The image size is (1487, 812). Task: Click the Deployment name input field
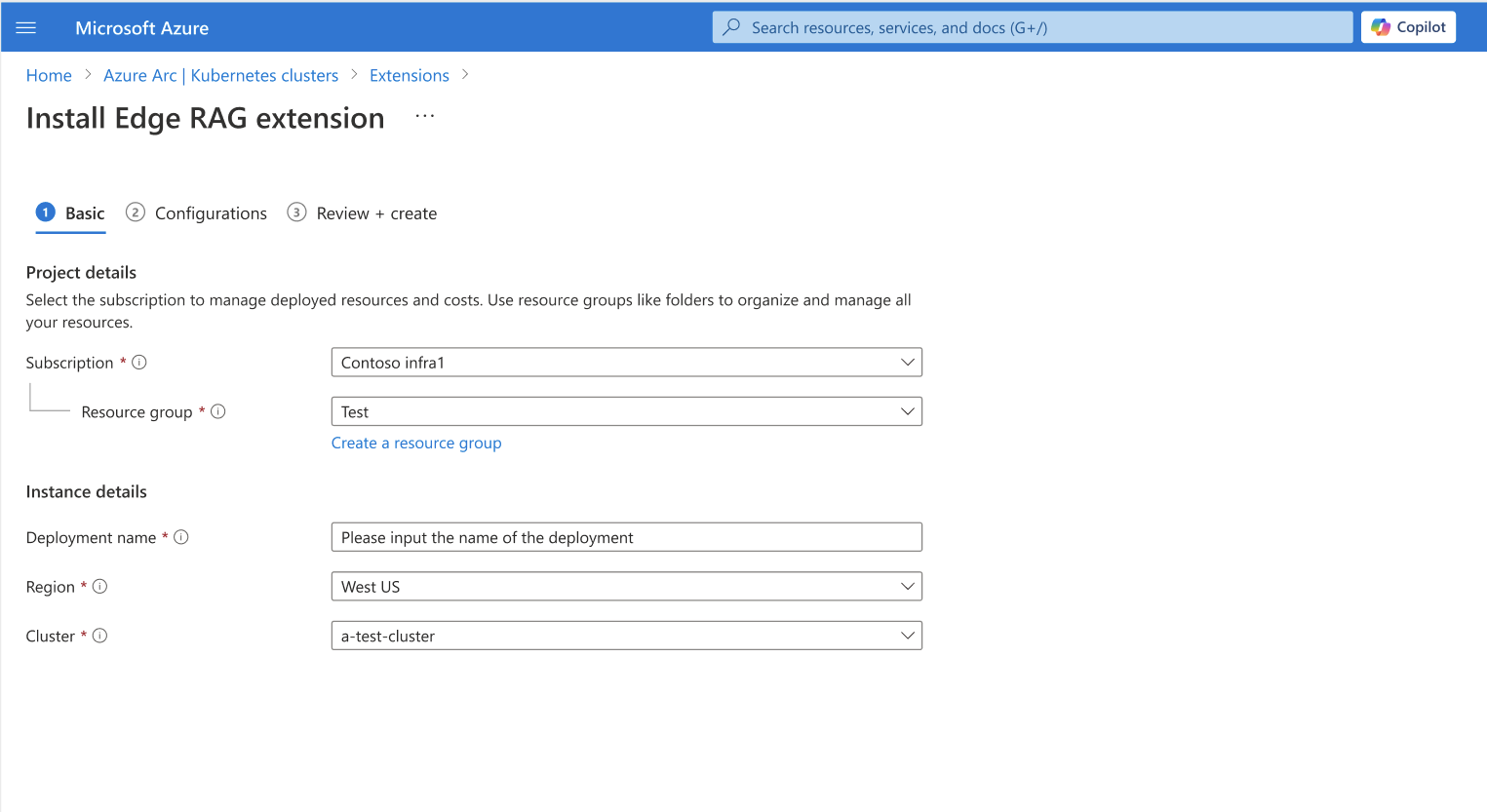click(626, 536)
